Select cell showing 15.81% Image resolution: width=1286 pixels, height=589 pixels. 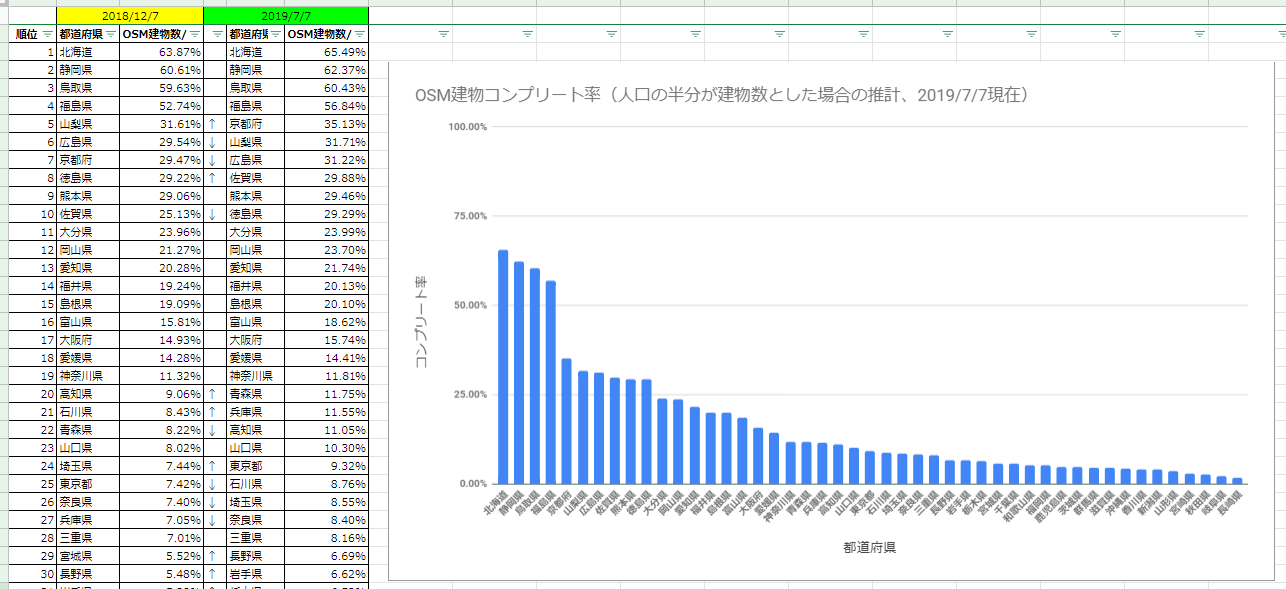click(160, 322)
